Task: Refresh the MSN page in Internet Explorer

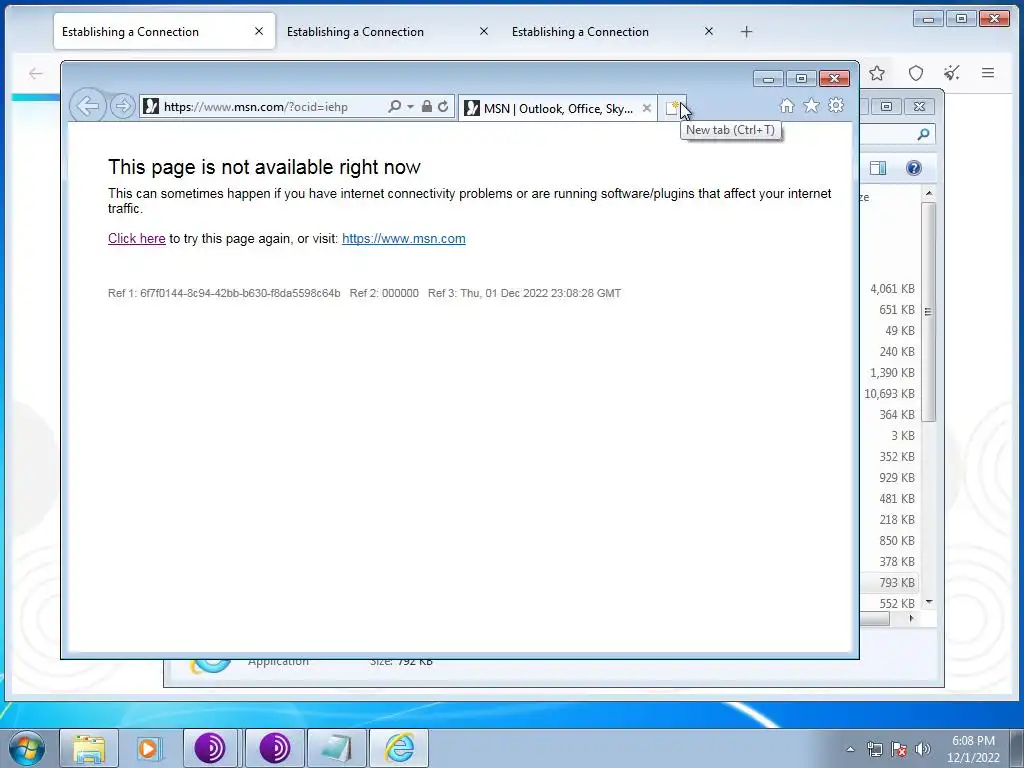Action: tap(443, 106)
